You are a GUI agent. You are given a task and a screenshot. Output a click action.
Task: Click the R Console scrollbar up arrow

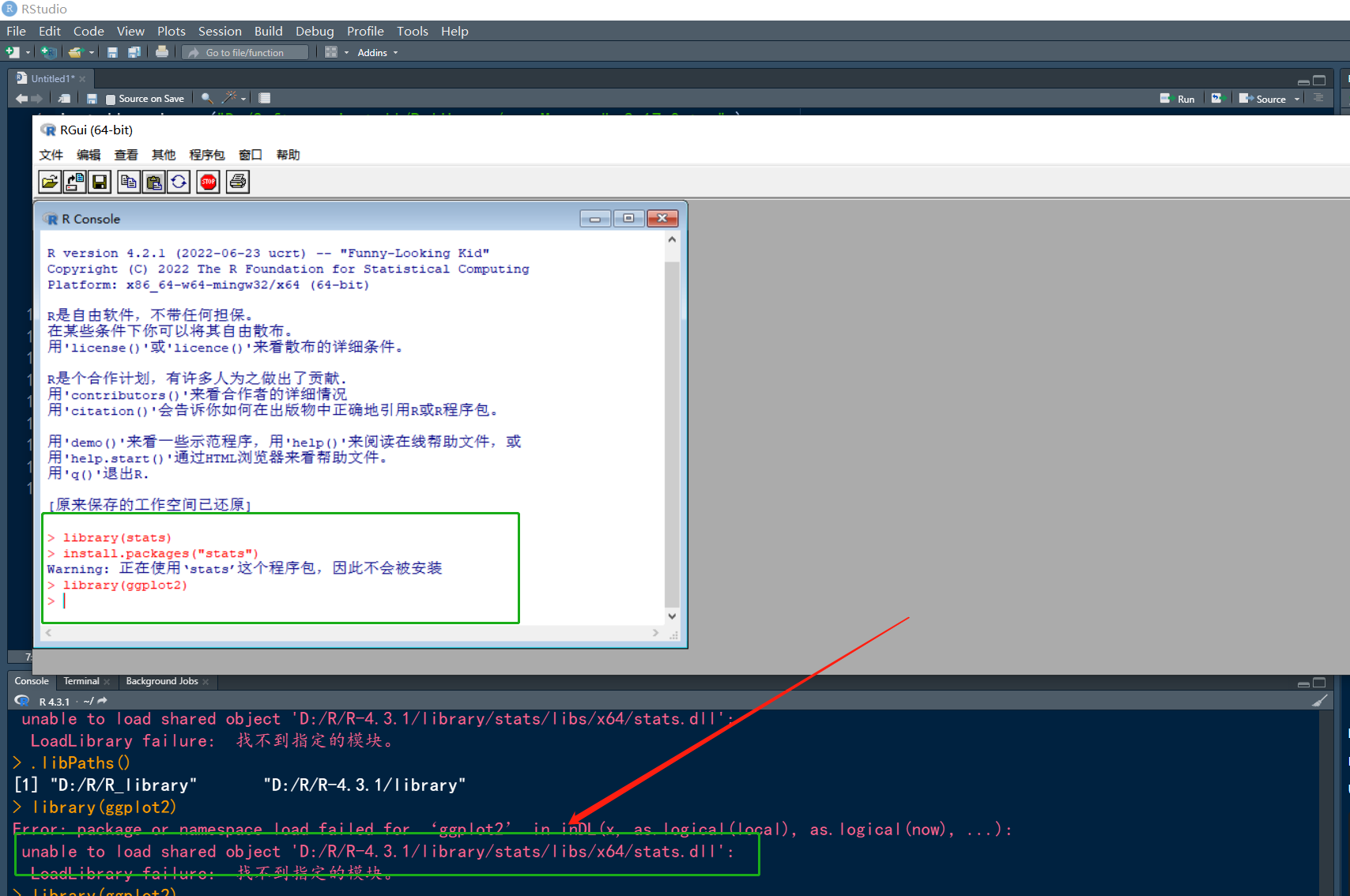(672, 239)
